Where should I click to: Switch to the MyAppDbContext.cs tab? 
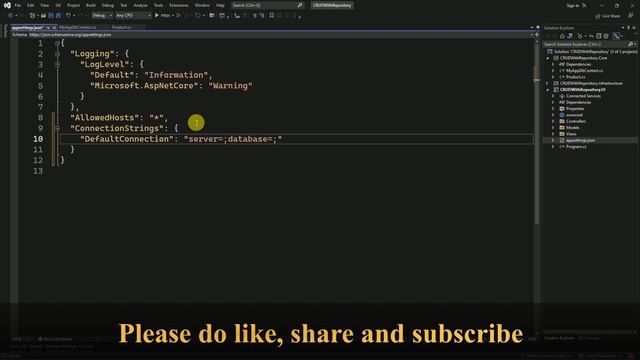click(78, 27)
